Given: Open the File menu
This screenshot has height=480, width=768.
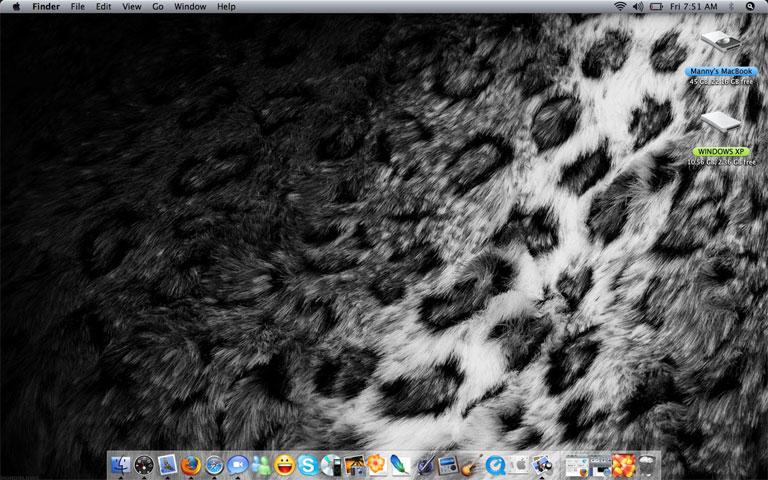Looking at the screenshot, I should point(77,7).
